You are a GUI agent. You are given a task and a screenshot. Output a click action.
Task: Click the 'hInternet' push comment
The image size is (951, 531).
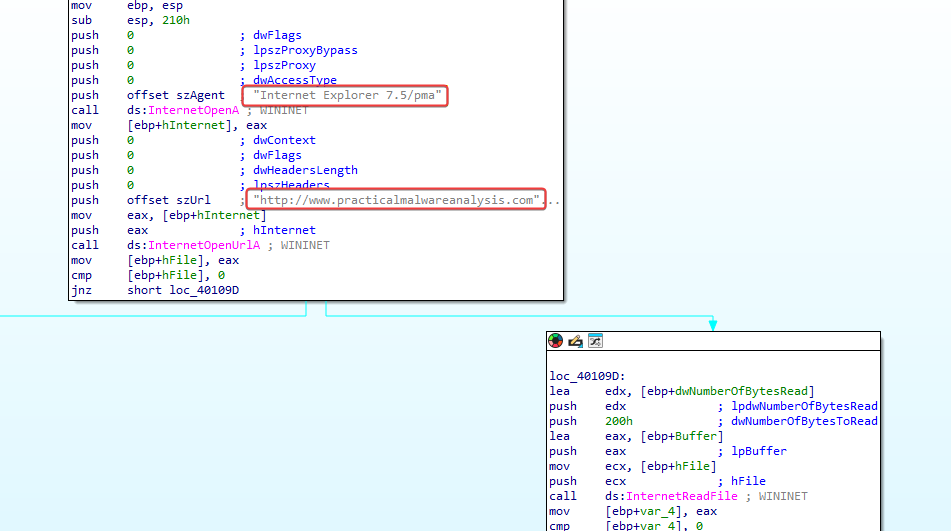coord(284,230)
